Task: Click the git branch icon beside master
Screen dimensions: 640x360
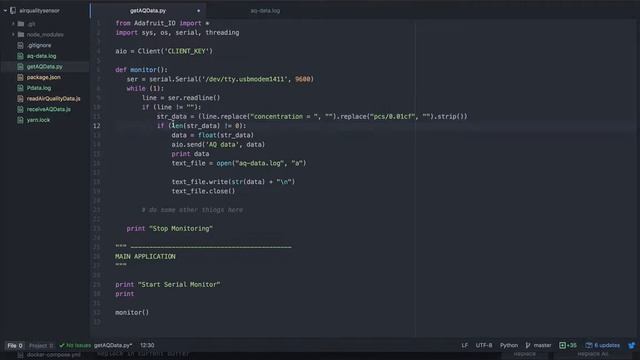Action: pyautogui.click(x=528, y=345)
